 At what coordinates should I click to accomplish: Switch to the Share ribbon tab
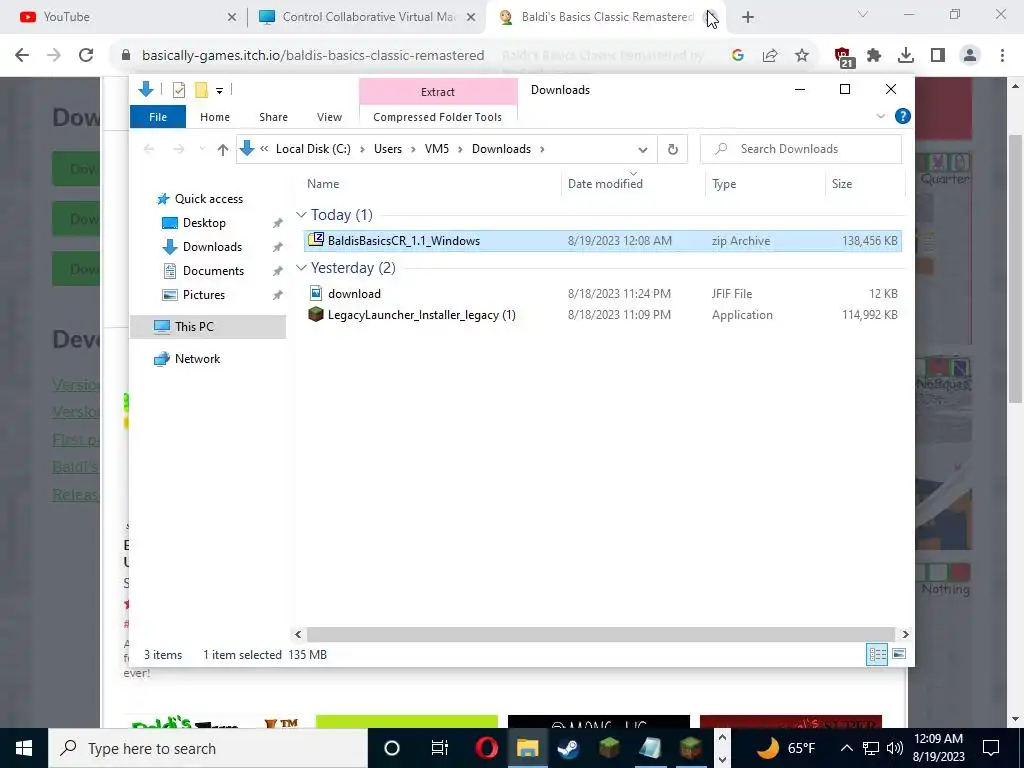273,117
